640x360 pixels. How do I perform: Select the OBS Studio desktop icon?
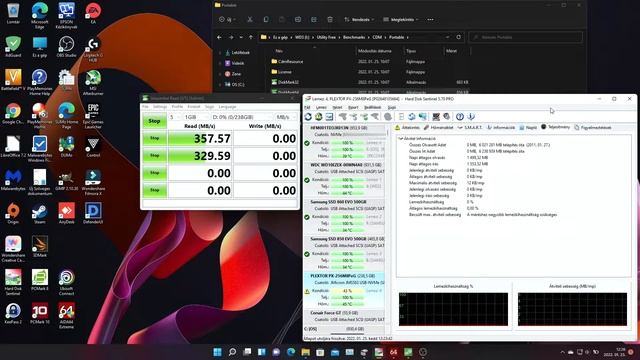coord(67,47)
